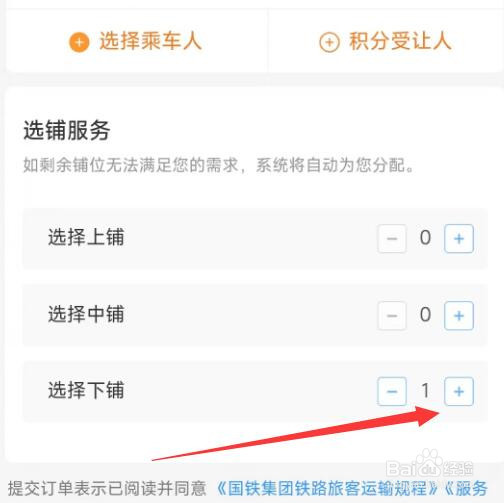The height and width of the screenshot is (503, 504).
Task: Open the 《服务 terms link
Action: pyautogui.click(x=466, y=489)
